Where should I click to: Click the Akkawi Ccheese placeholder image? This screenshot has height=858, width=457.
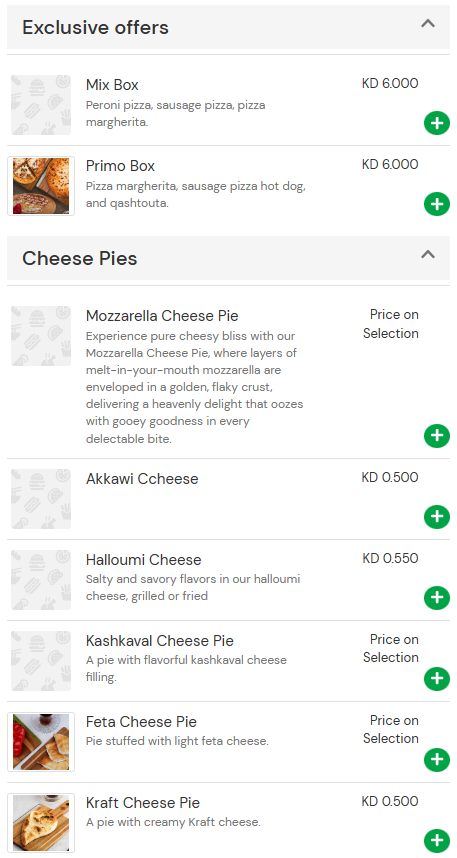click(x=41, y=499)
